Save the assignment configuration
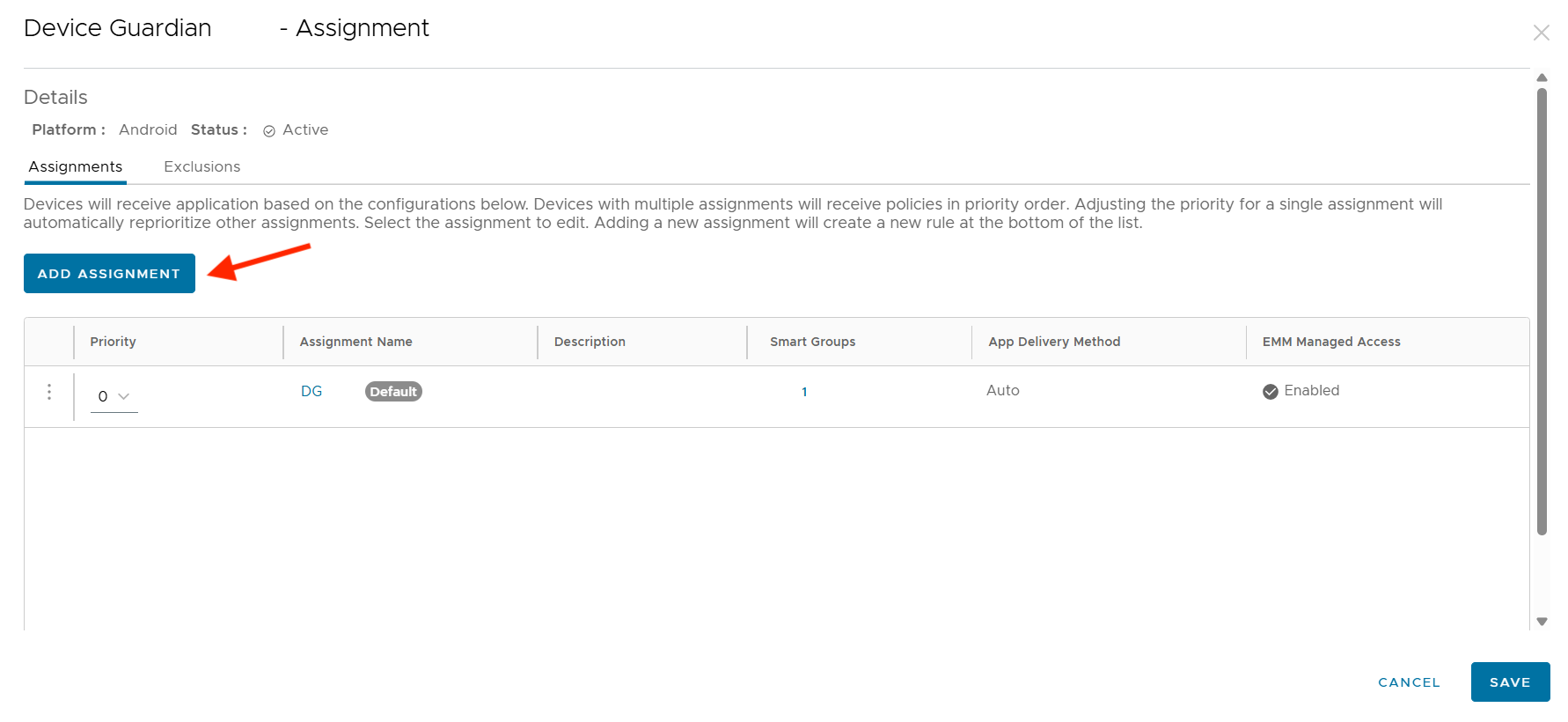 click(1510, 682)
